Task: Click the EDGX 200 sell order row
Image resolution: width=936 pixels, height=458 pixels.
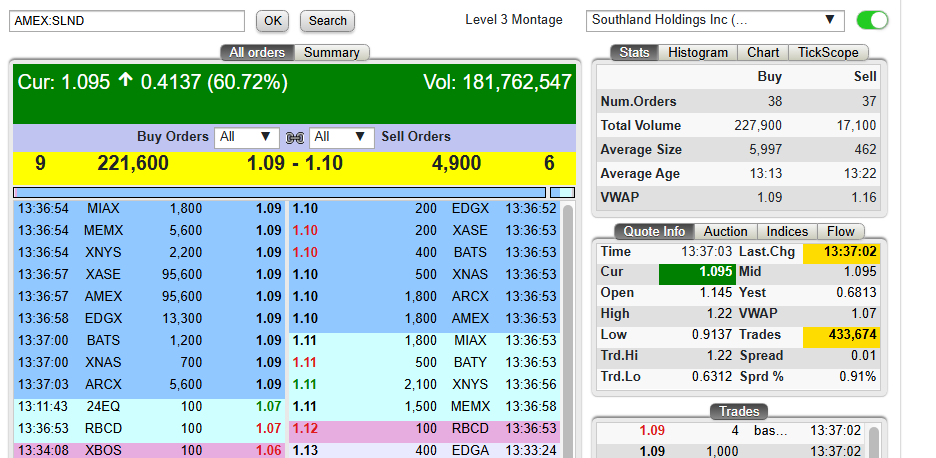Action: coord(424,208)
